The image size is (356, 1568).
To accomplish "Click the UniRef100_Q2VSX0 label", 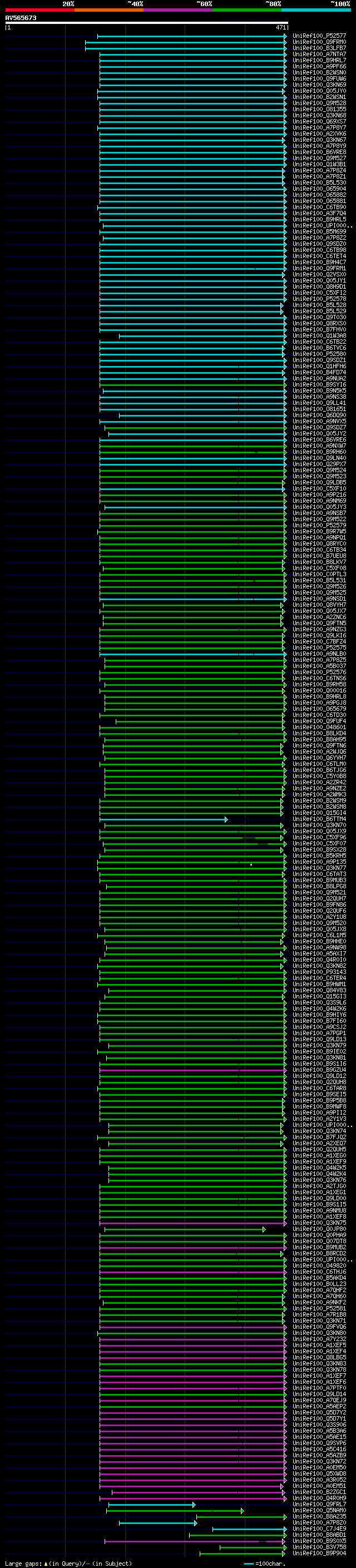I will 319,275.
